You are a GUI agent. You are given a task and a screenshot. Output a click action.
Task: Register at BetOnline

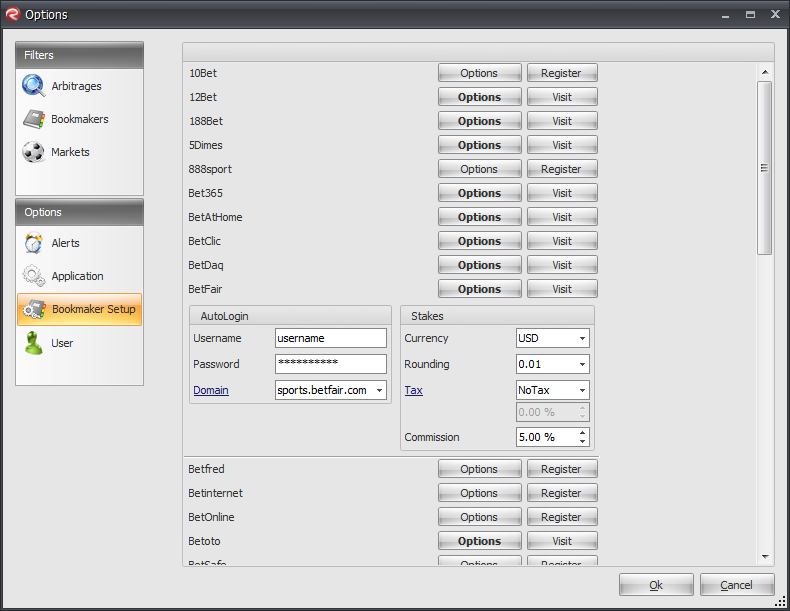[562, 517]
